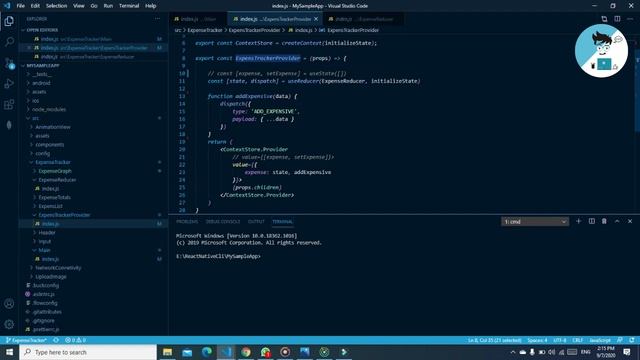Click the editor minimap scrollbar

(637, 86)
